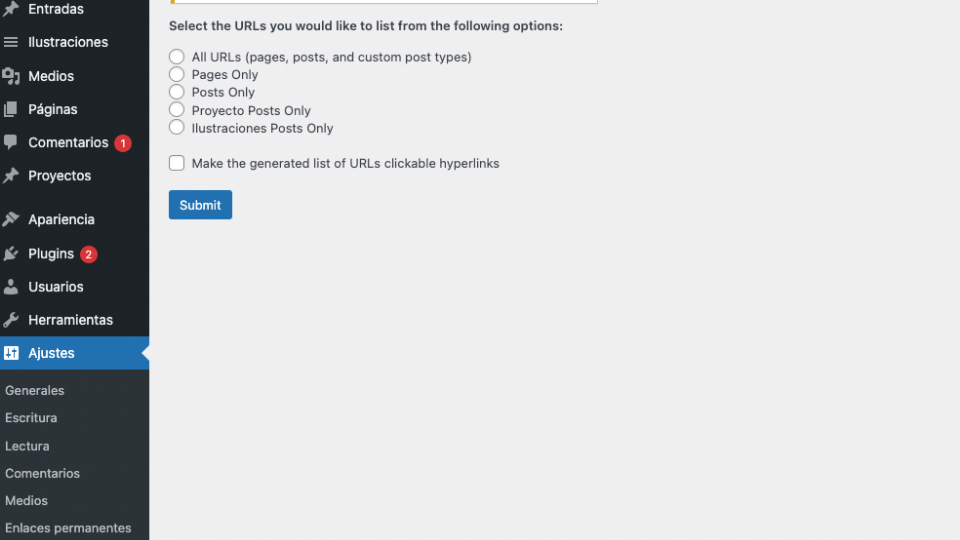The width and height of the screenshot is (960, 540).
Task: Click the Ilustraciones list icon
Action: 10,42
